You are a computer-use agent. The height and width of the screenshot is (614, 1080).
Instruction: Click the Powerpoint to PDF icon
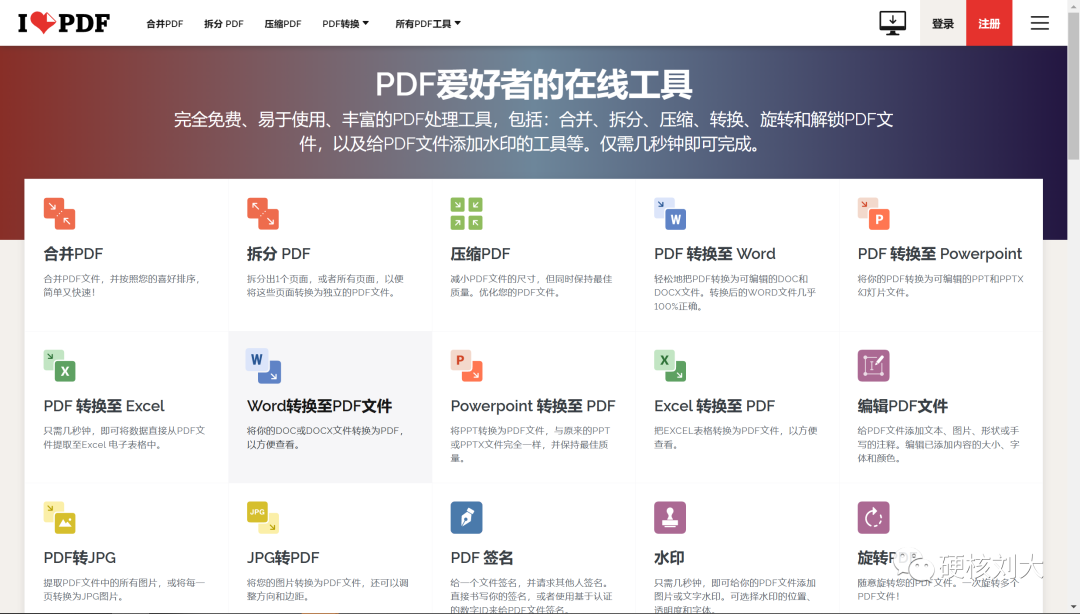click(466, 365)
